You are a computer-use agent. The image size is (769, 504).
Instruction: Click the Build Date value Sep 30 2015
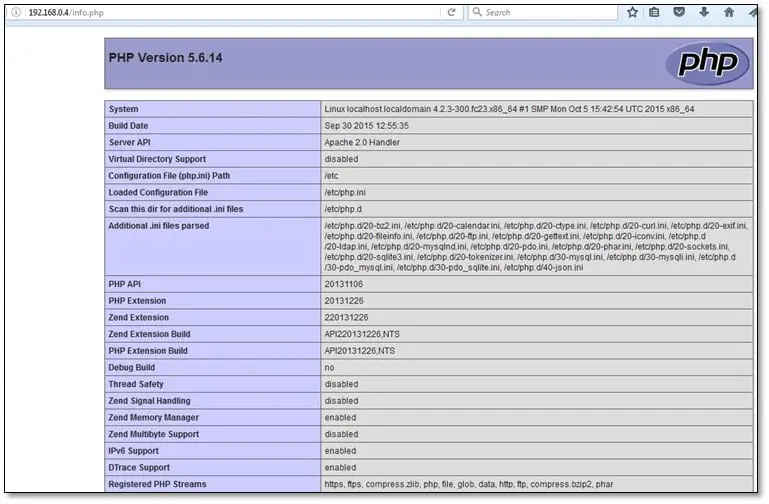point(366,126)
